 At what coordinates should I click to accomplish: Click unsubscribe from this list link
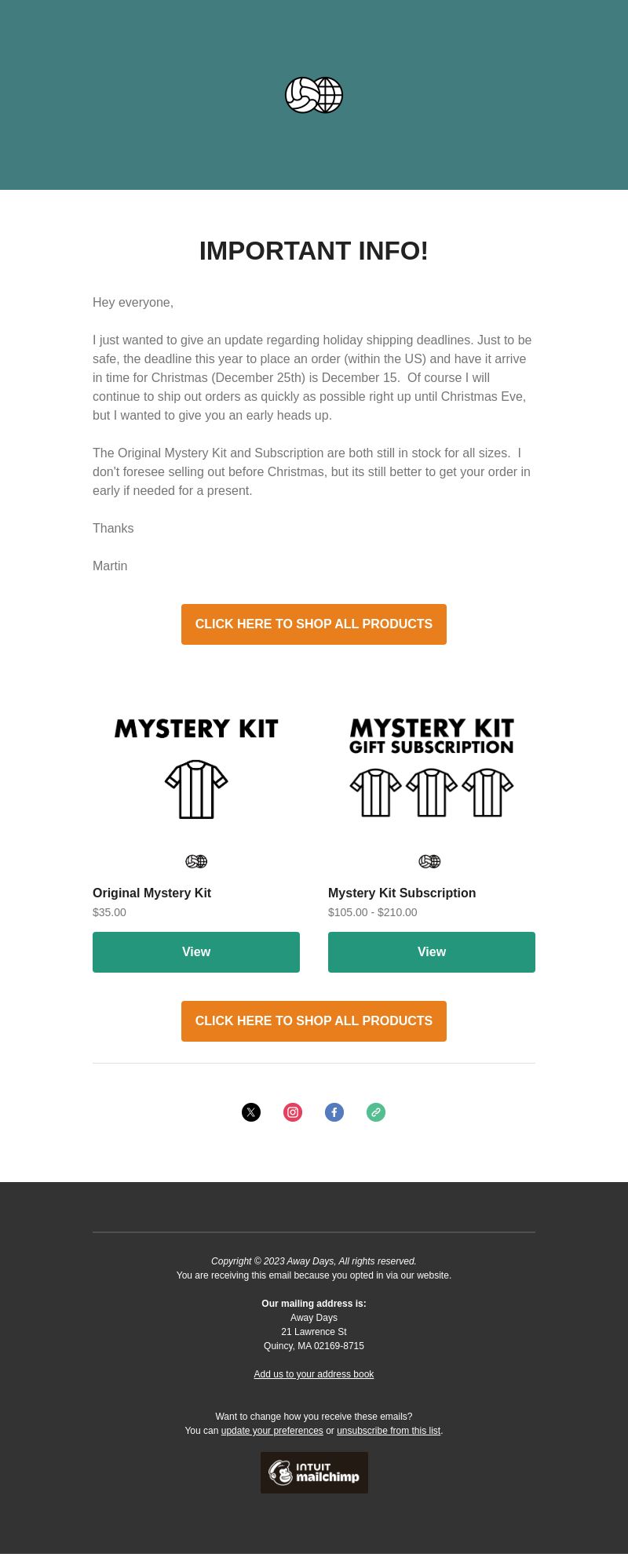[x=389, y=1431]
